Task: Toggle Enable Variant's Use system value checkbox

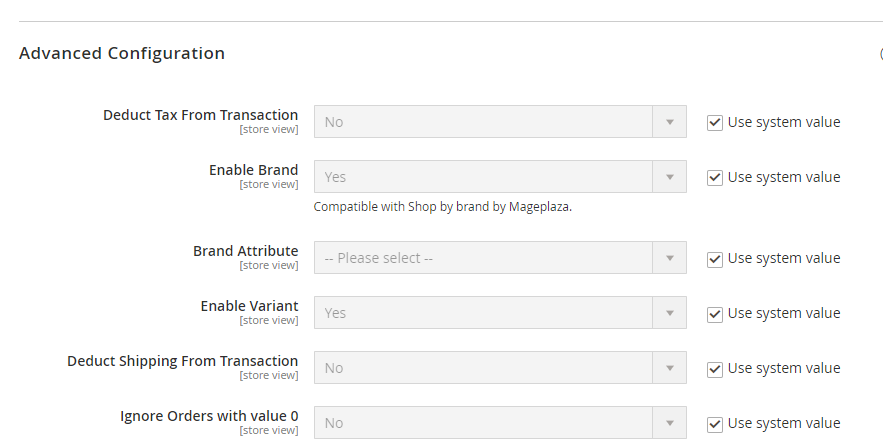Action: tap(714, 313)
